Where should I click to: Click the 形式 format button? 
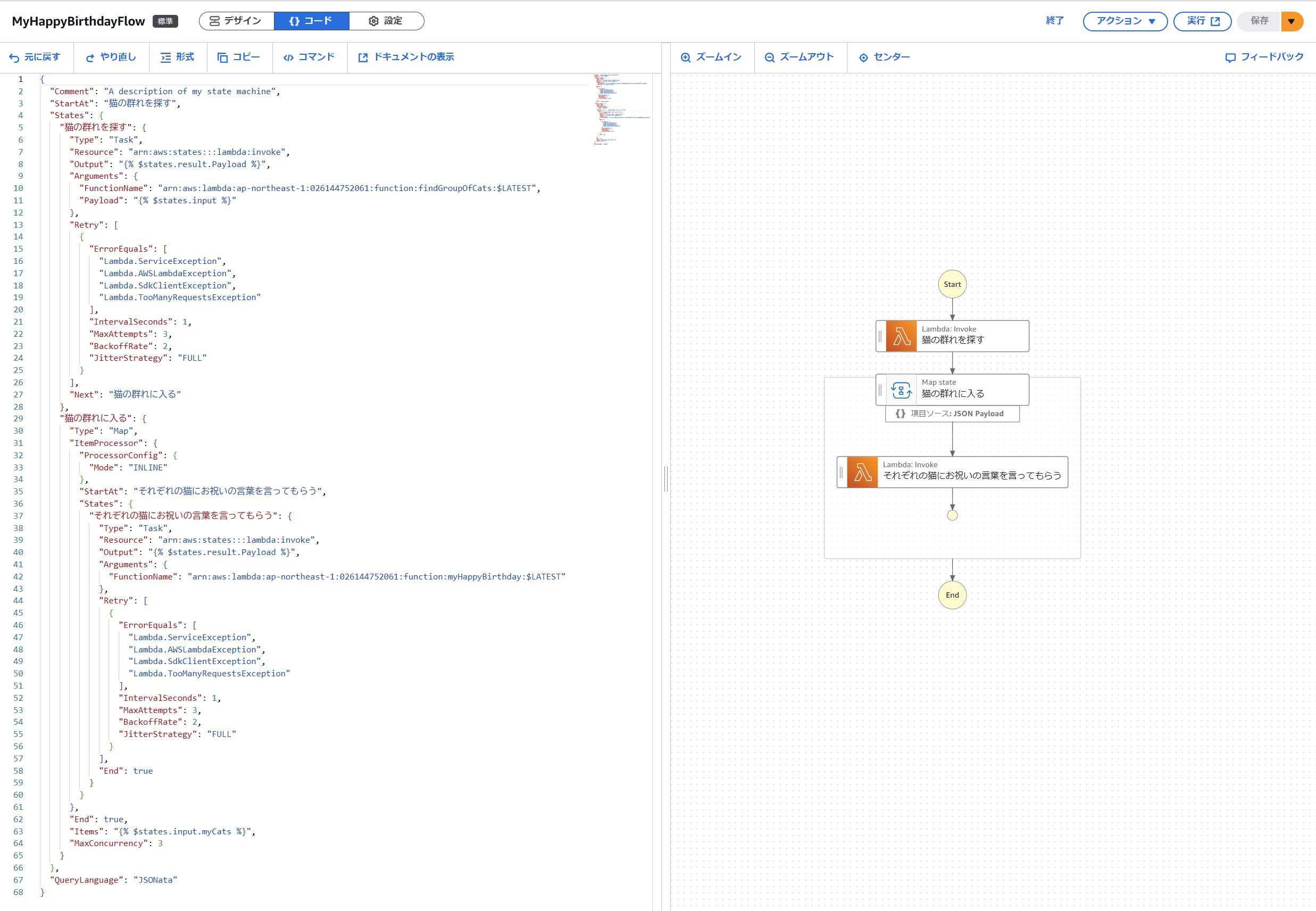coord(178,57)
